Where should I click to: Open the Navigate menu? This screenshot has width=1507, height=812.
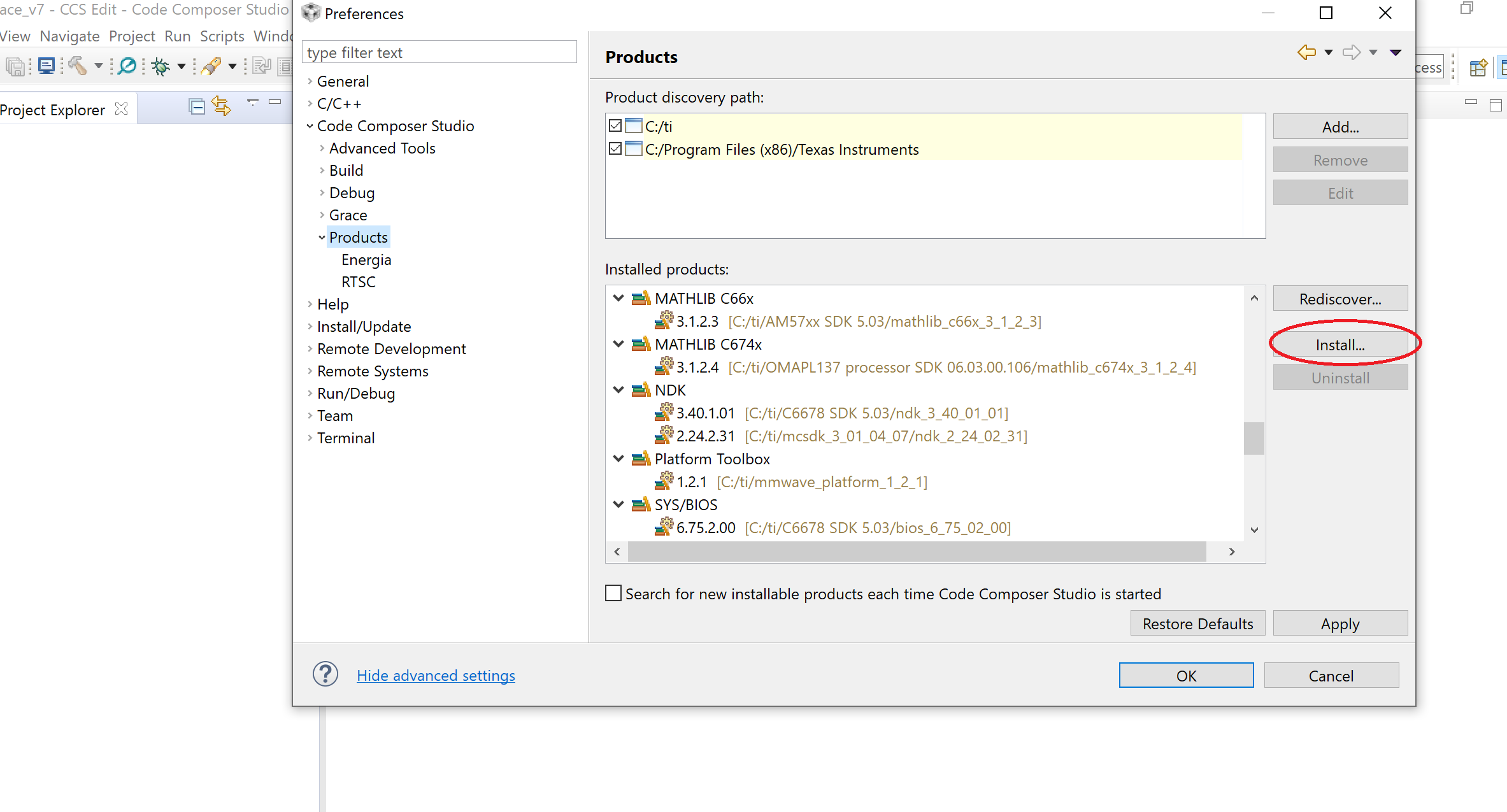pyautogui.click(x=69, y=36)
